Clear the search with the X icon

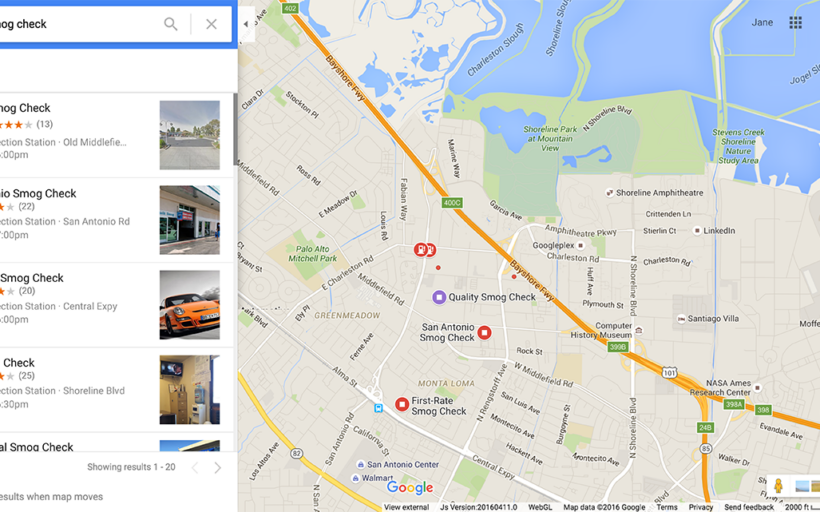pos(211,24)
